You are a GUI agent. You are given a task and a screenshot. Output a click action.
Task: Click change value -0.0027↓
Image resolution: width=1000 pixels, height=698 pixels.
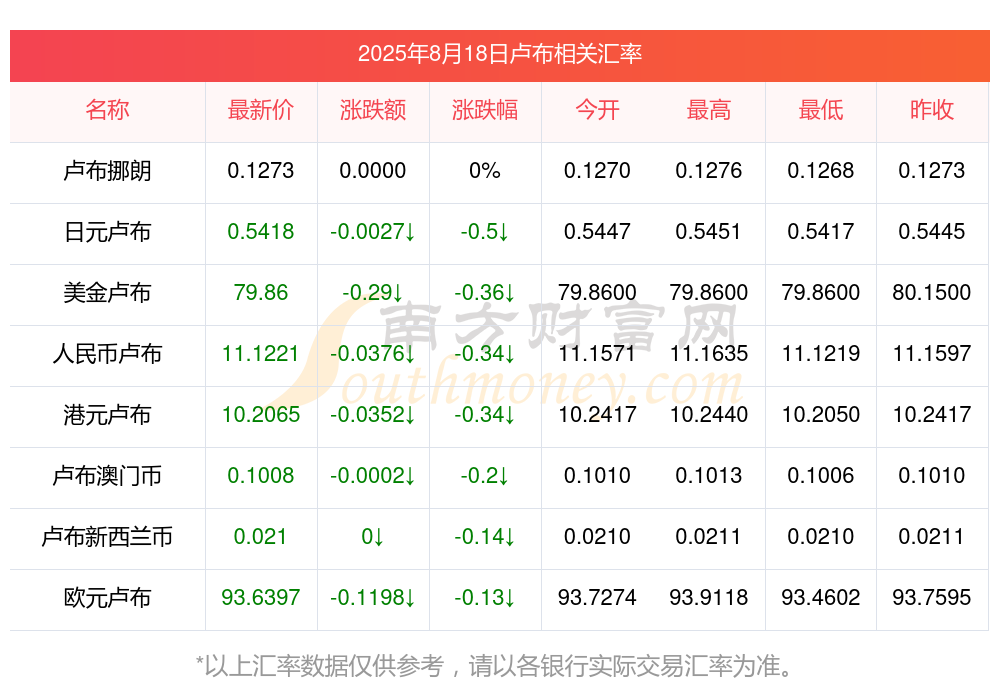pyautogui.click(x=373, y=232)
